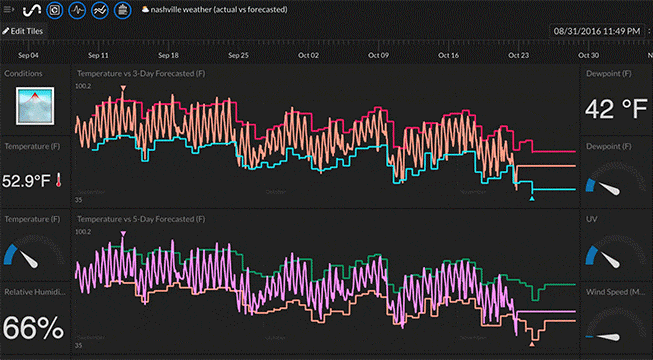Click the UV gauge dial

tap(616, 252)
